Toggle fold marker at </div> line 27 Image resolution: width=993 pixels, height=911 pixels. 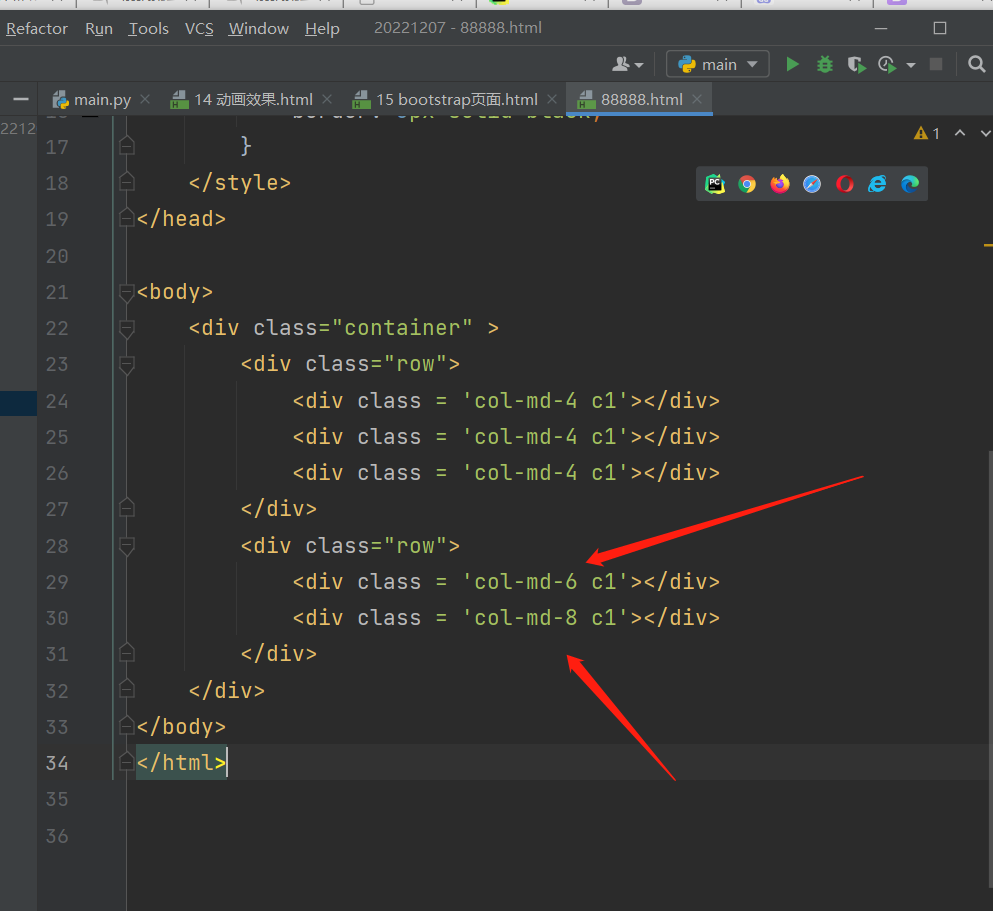click(127, 508)
